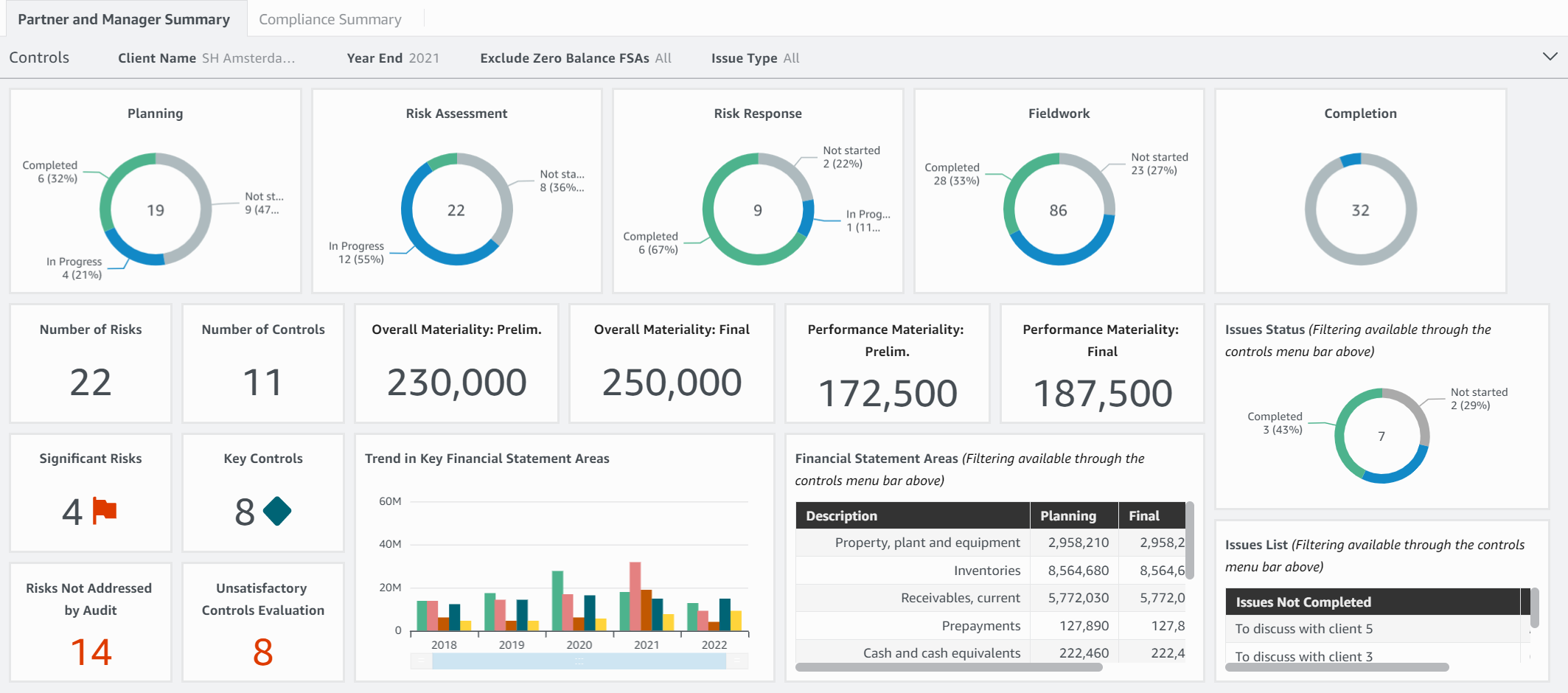Expand the Controls bar using the chevron
The width and height of the screenshot is (1568, 693).
pos(1550,57)
